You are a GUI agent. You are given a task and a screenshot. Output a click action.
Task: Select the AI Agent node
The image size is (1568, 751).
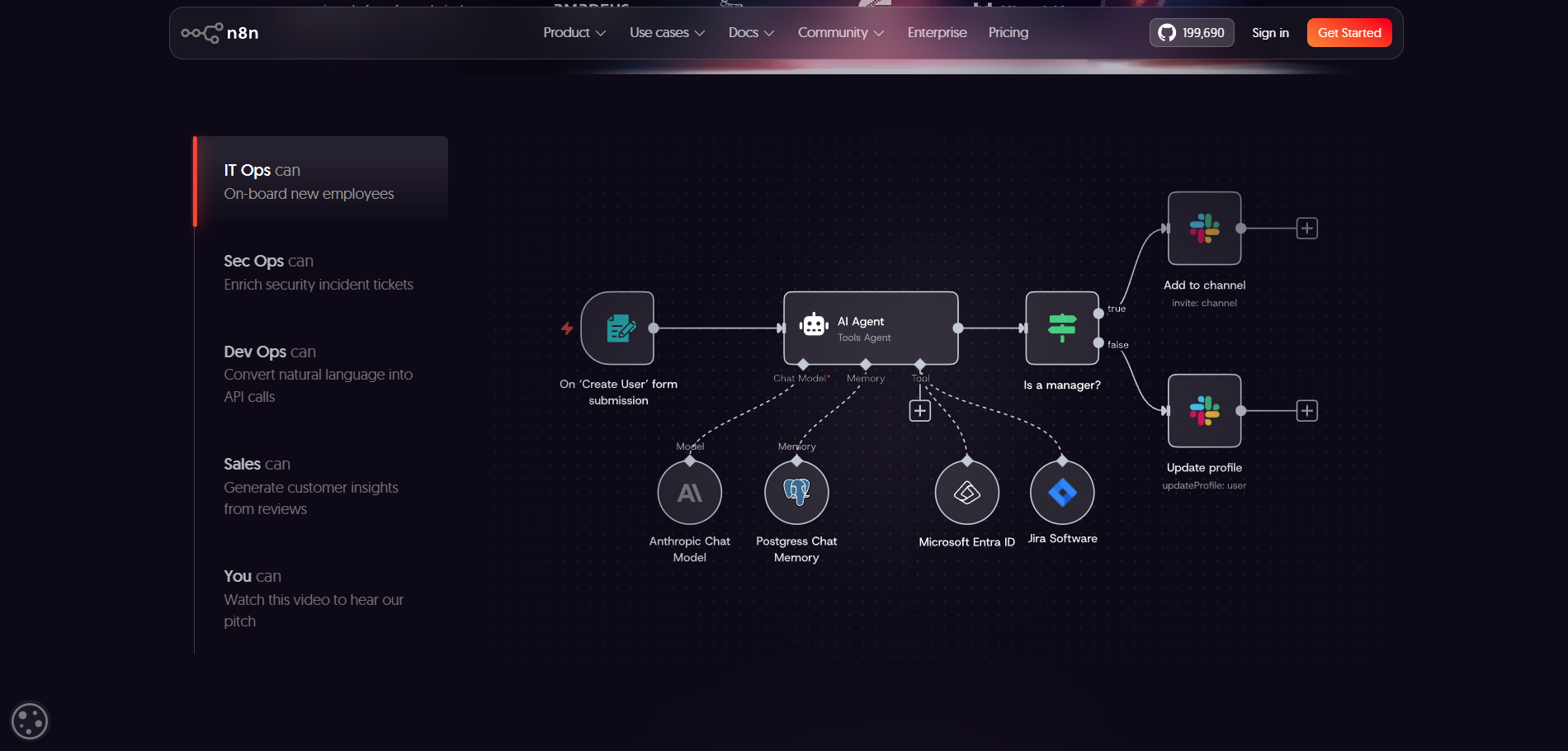(871, 328)
